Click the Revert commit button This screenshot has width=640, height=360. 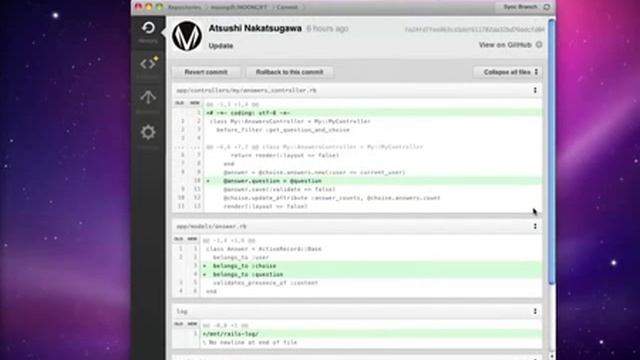(x=206, y=72)
